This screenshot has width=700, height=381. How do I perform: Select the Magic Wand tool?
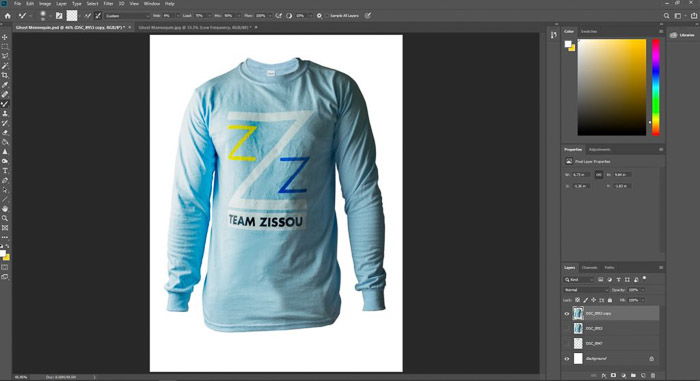point(5,66)
